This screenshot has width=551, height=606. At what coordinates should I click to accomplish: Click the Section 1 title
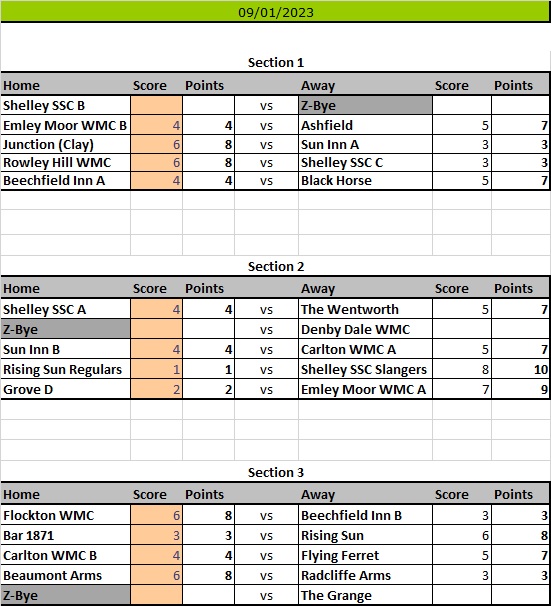click(x=276, y=63)
